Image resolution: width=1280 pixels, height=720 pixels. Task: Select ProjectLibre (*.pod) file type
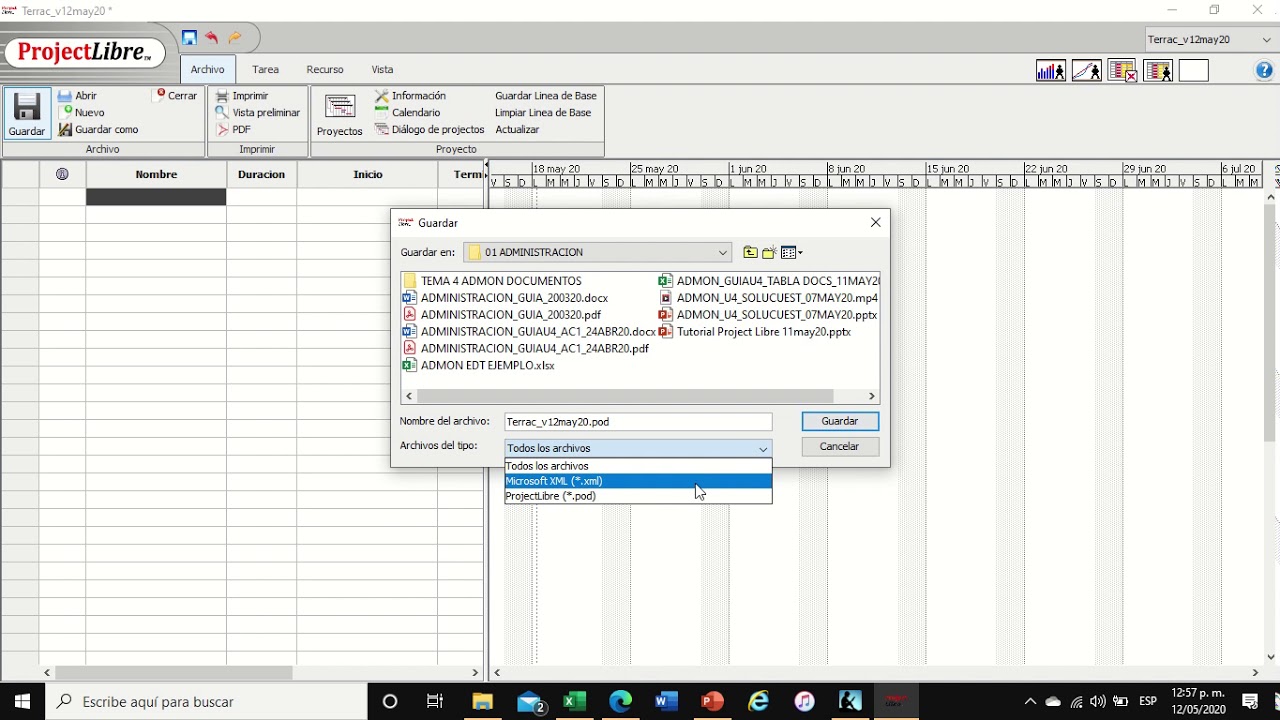coord(638,496)
